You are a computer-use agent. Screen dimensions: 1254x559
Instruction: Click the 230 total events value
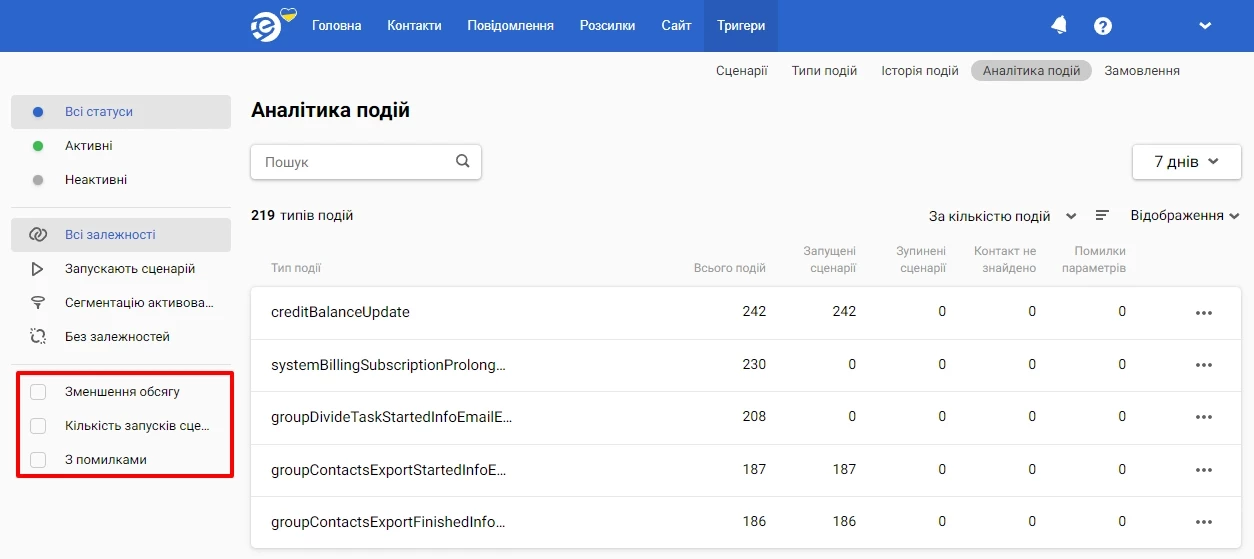pyautogui.click(x=754, y=365)
